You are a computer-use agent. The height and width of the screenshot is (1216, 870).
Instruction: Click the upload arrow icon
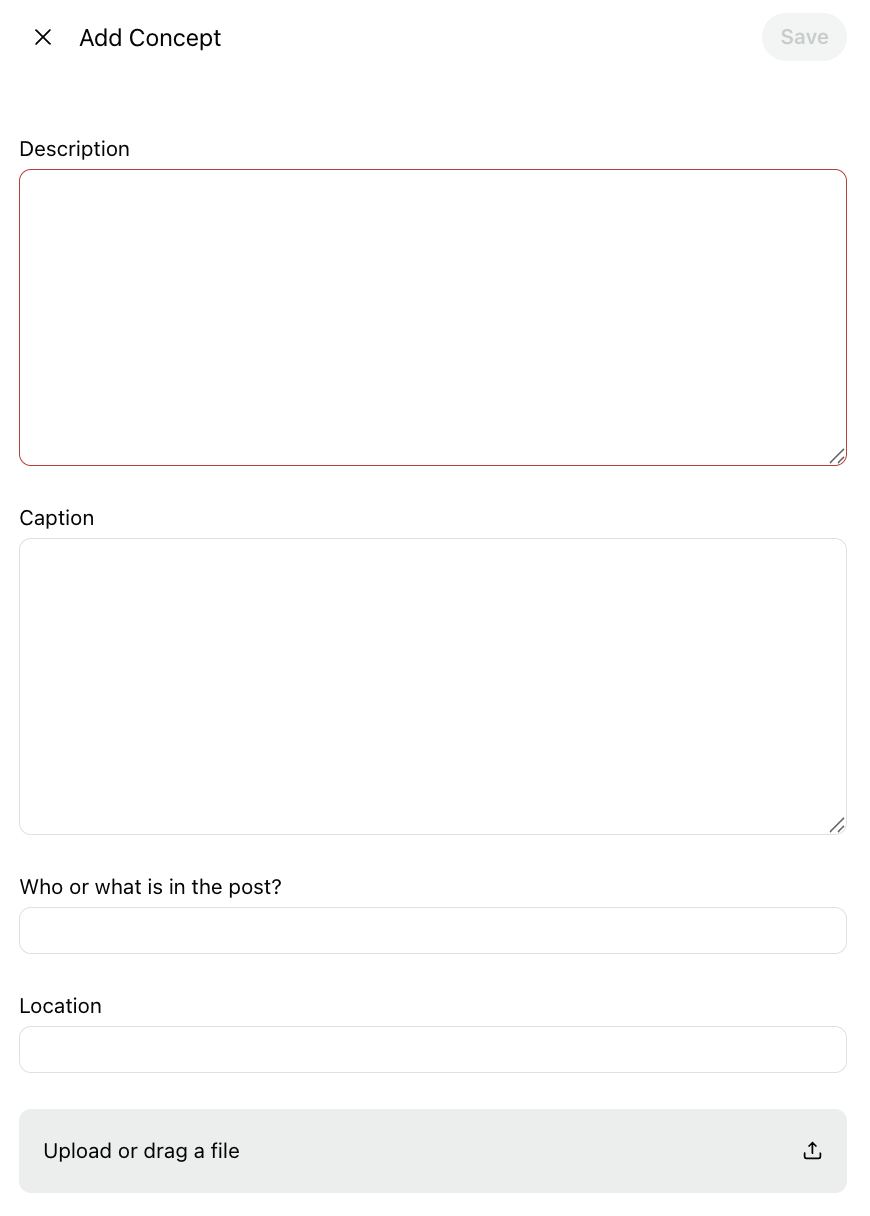[812, 1150]
